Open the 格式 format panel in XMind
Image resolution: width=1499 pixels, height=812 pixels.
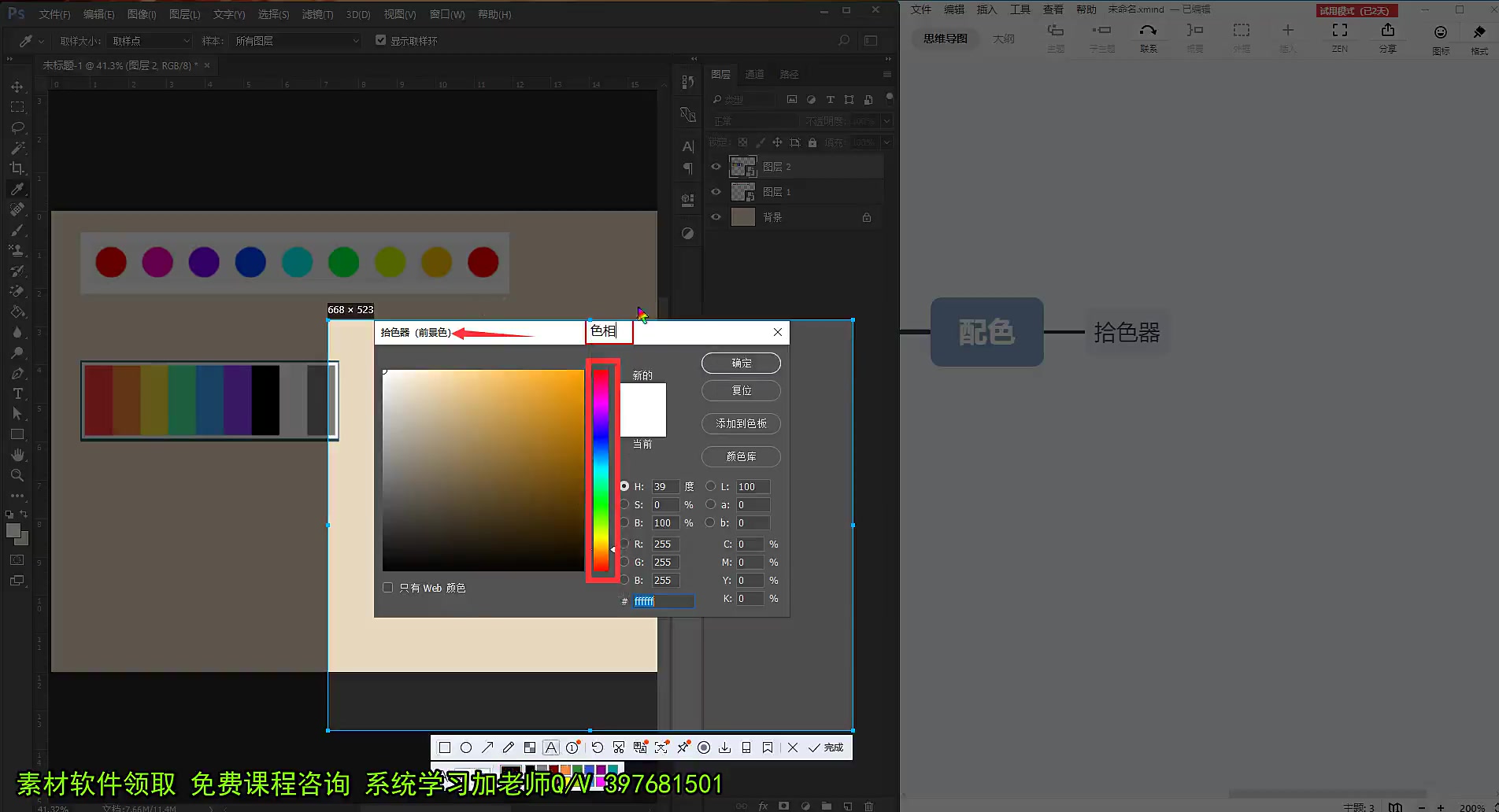click(x=1479, y=39)
